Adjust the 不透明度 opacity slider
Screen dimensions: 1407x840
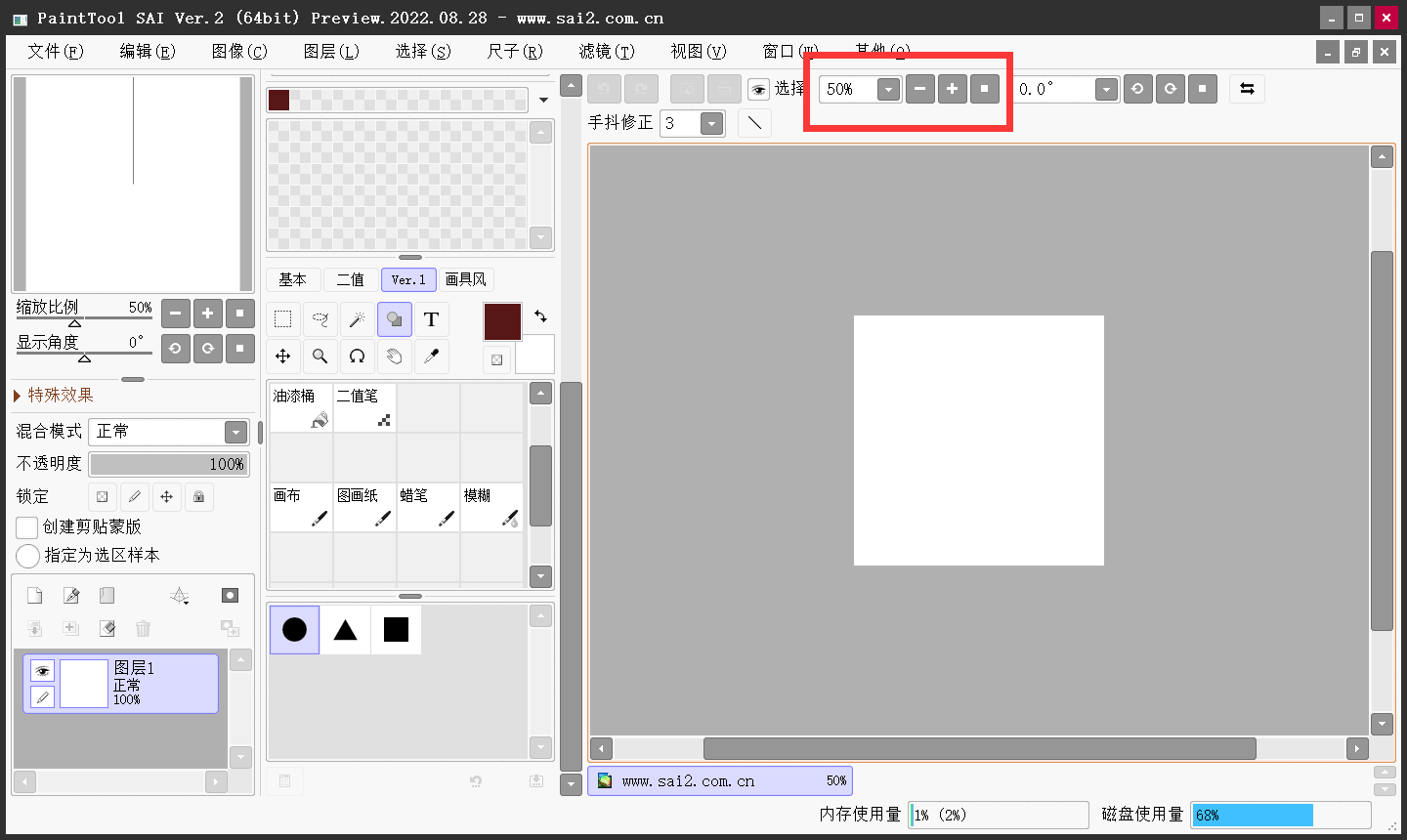click(x=169, y=464)
